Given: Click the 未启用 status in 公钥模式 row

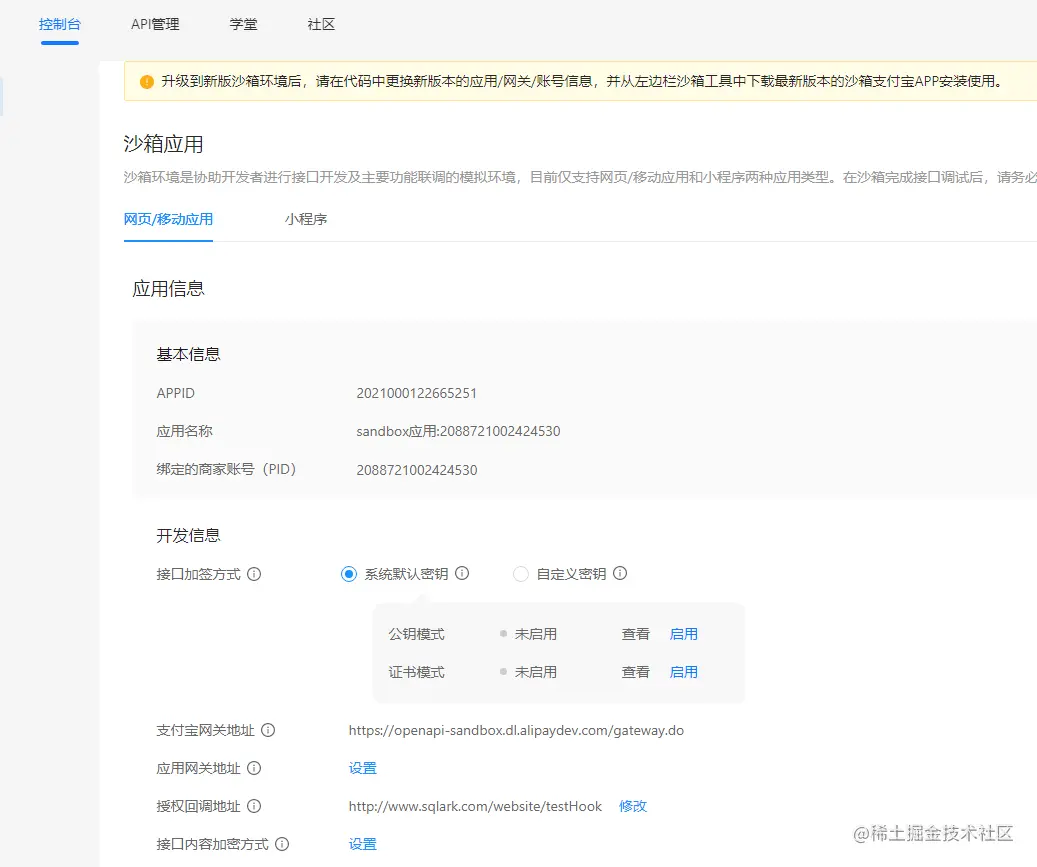Looking at the screenshot, I should pos(536,634).
